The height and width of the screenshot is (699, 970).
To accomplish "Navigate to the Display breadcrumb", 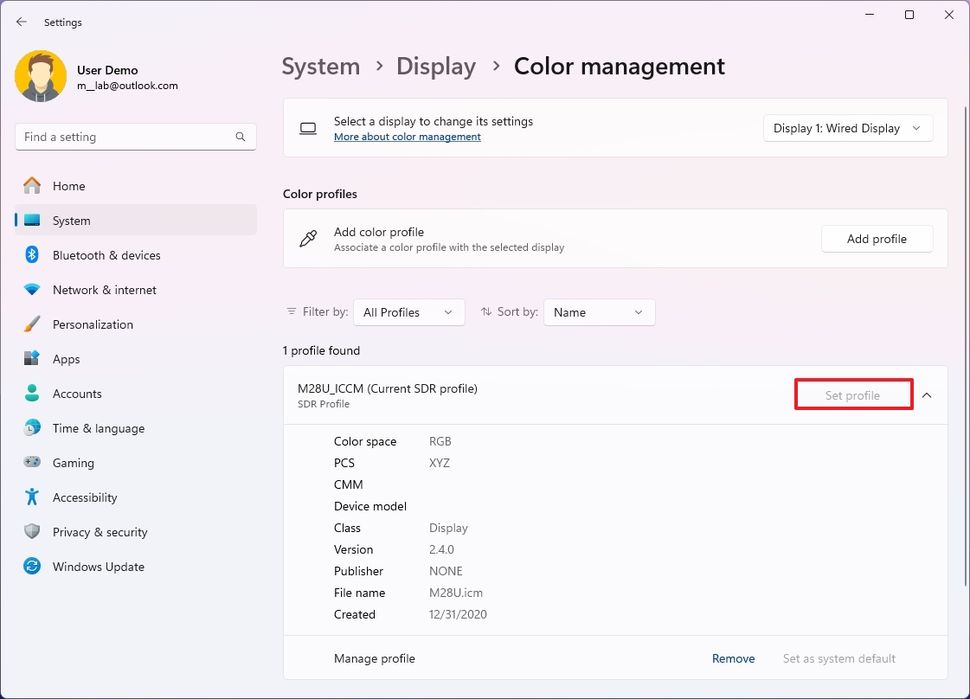I will point(436,66).
